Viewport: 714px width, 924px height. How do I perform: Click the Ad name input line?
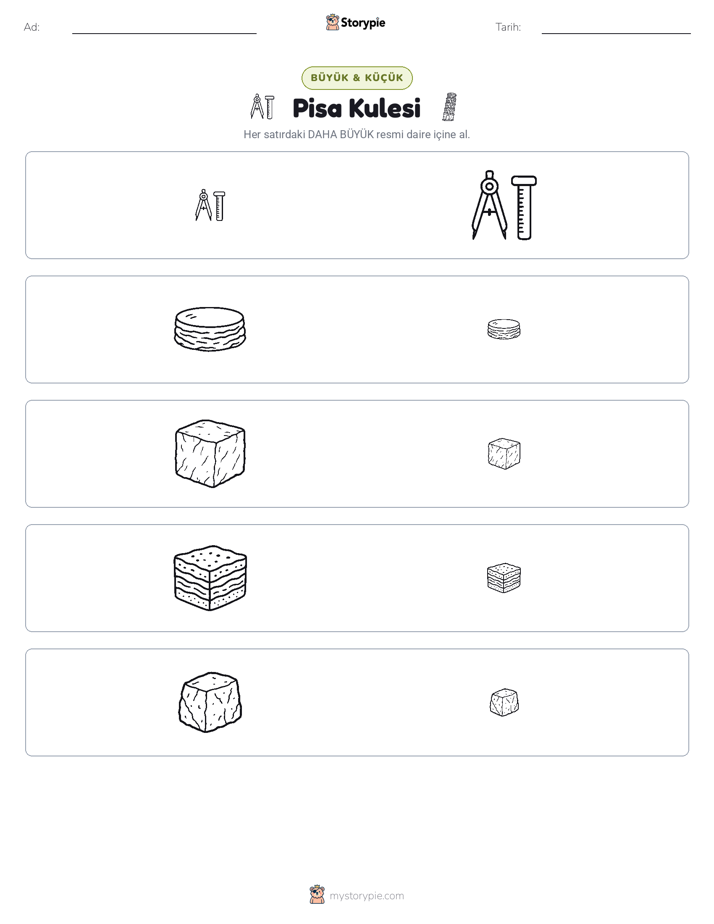click(164, 28)
